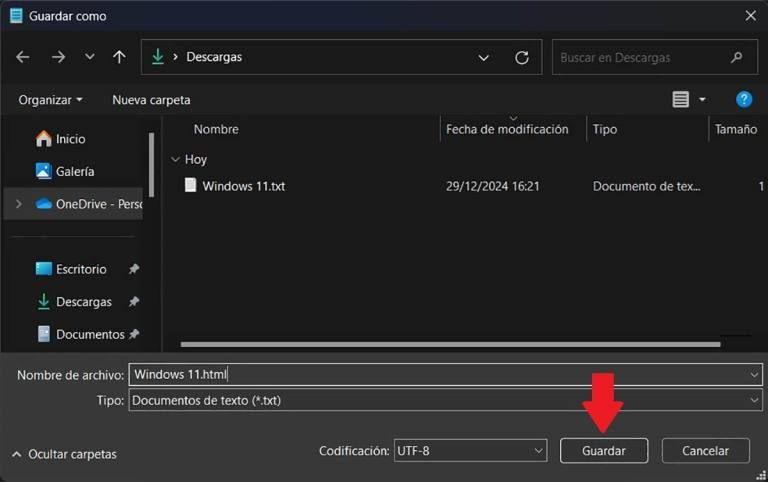The height and width of the screenshot is (482, 768).
Task: Open the file name suggestions dropdown arrow
Action: click(x=754, y=375)
